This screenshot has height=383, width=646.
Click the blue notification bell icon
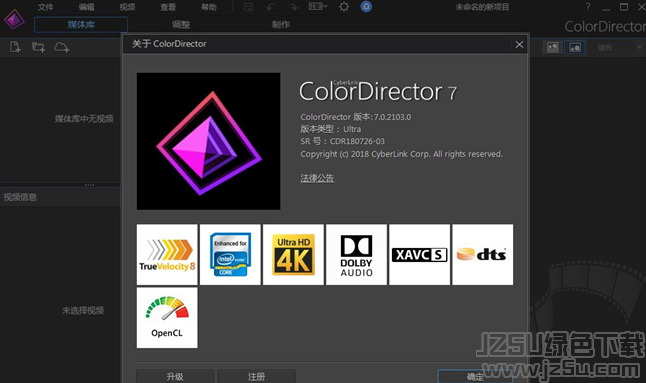point(366,7)
